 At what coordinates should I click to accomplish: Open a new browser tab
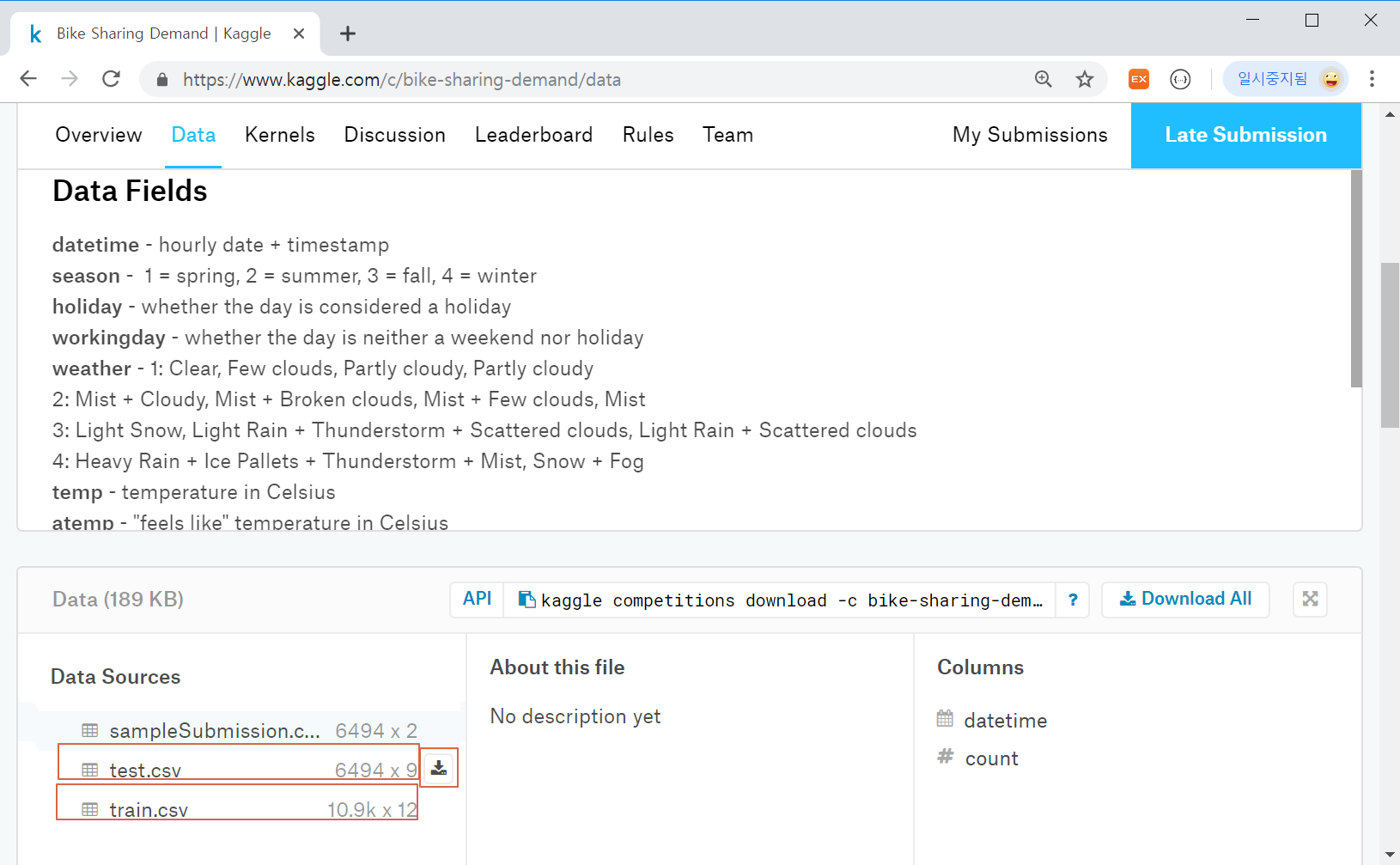coord(347,34)
